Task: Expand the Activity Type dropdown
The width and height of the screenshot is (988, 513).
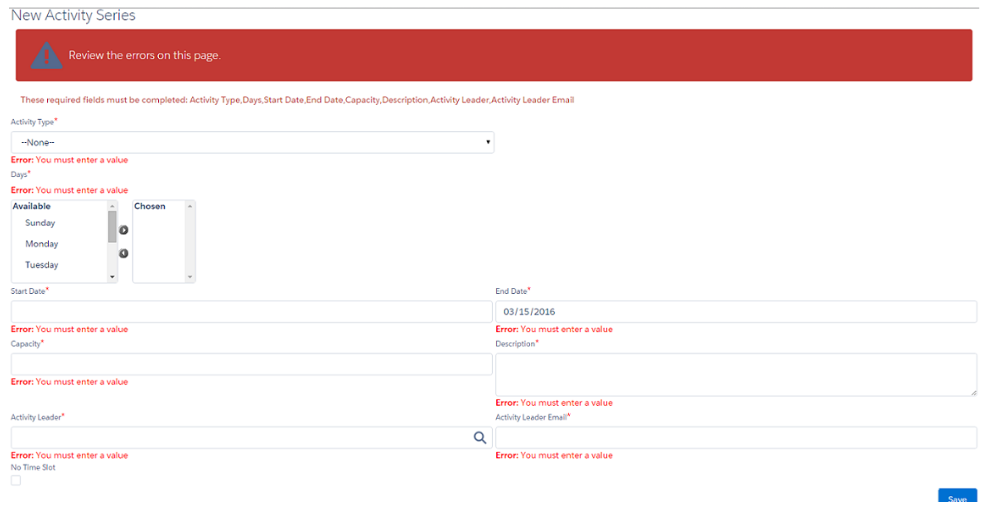Action: 252,143
